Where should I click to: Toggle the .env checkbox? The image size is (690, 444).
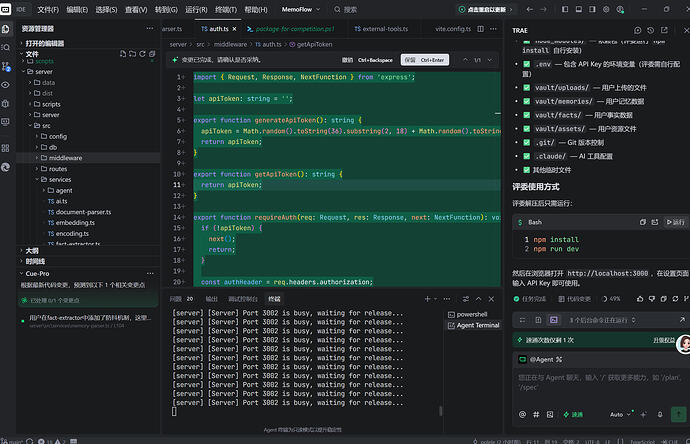click(526, 64)
